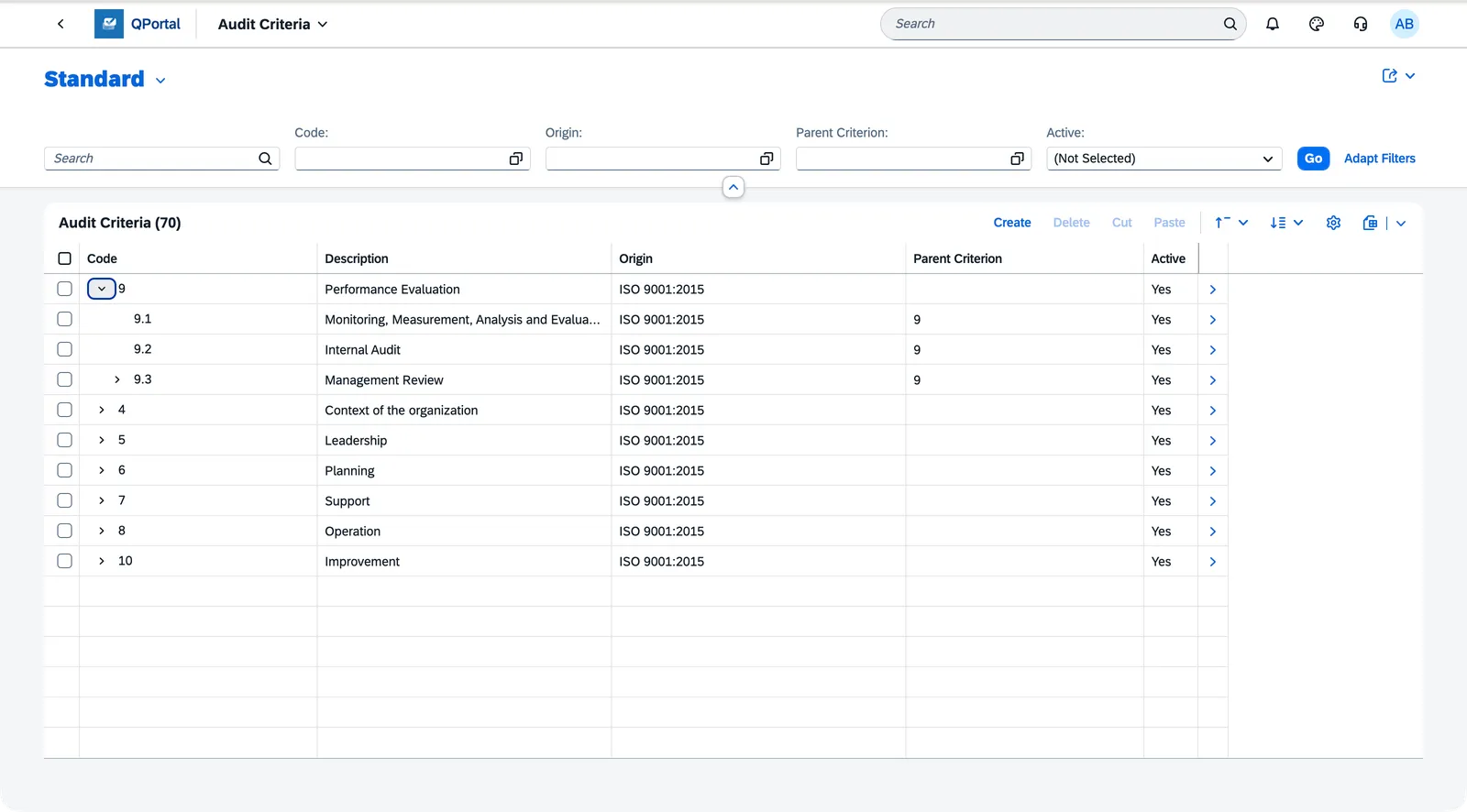
Task: Open the move-down options dropdown arrow
Action: coord(1298,223)
